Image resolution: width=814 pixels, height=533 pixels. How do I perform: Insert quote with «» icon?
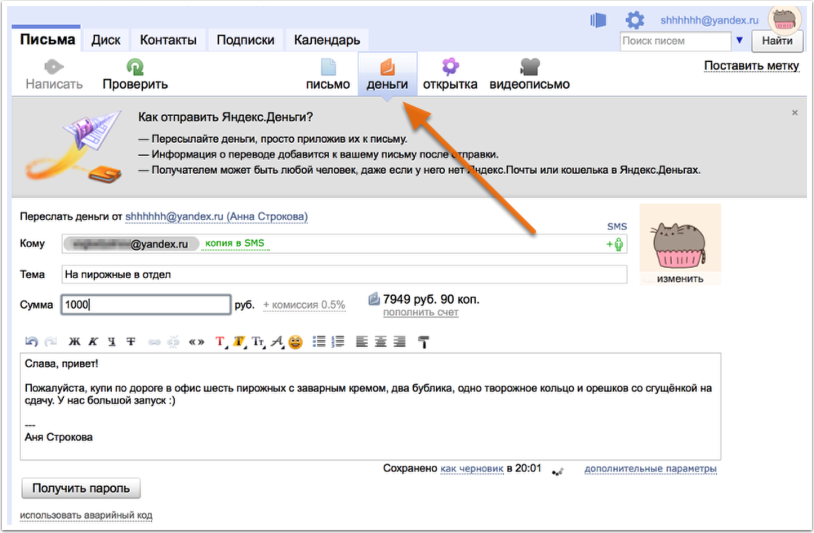[196, 341]
